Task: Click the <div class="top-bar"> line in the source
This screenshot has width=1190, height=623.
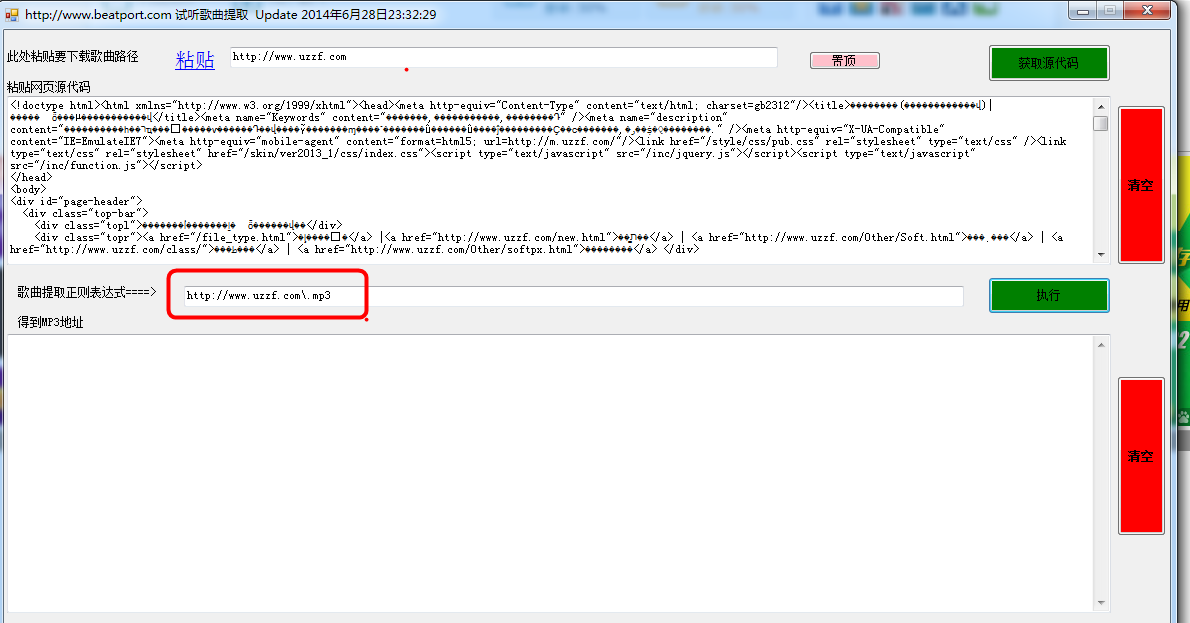Action: [85, 214]
